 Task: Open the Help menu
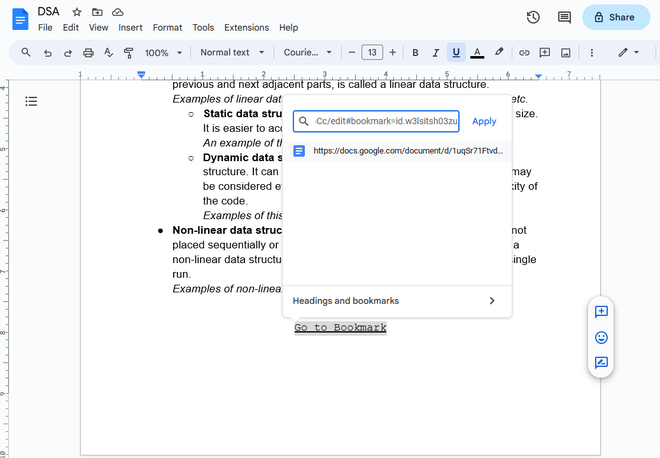pos(288,27)
